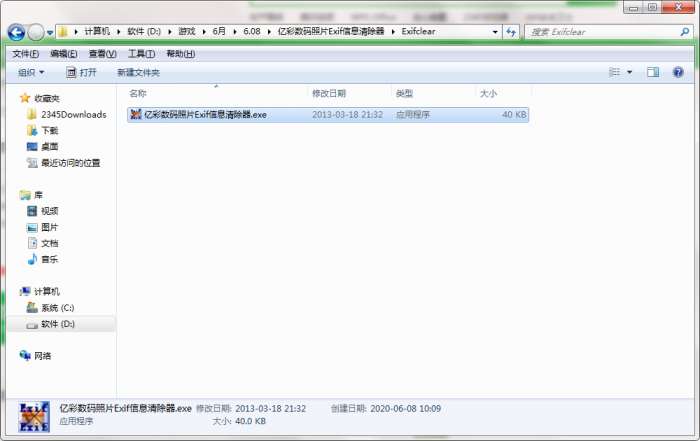Navigate to 6.08 in breadcrumb
Screen dimensions: 700x441
pyautogui.click(x=252, y=31)
